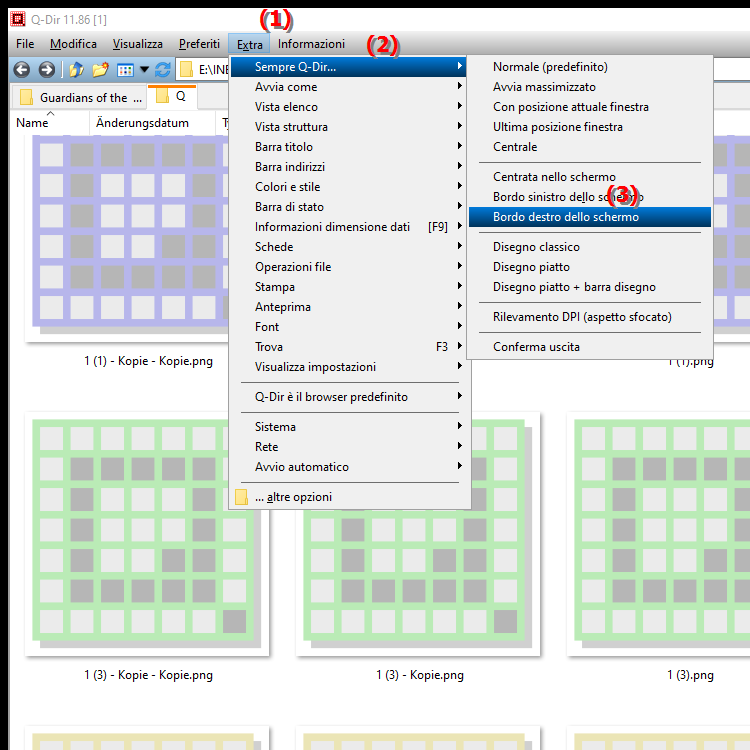Screen dimensions: 750x750
Task: Expand the Vista struttura submenu
Action: coord(349,127)
